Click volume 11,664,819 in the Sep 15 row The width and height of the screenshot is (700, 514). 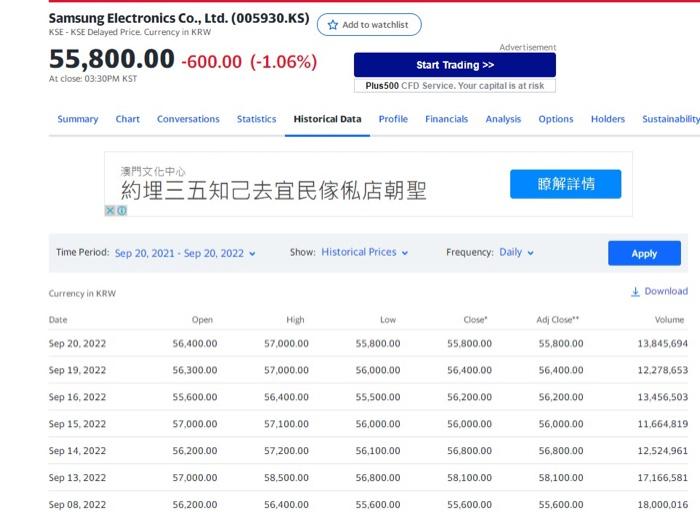point(662,424)
